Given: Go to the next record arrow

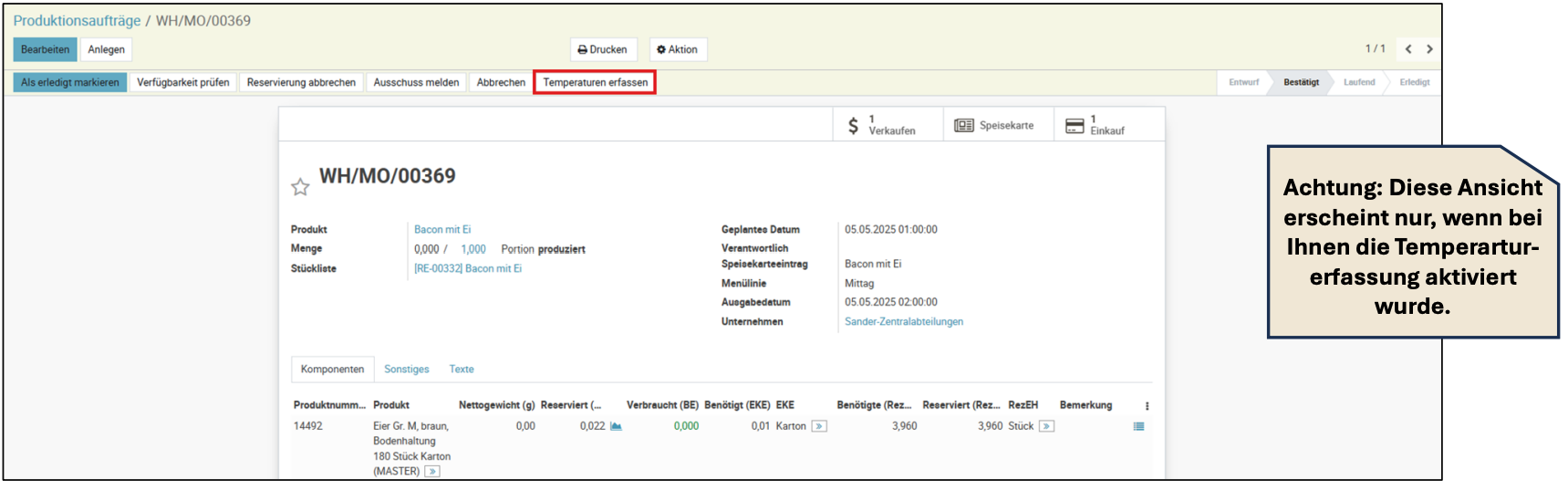Looking at the screenshot, I should coord(1429,49).
